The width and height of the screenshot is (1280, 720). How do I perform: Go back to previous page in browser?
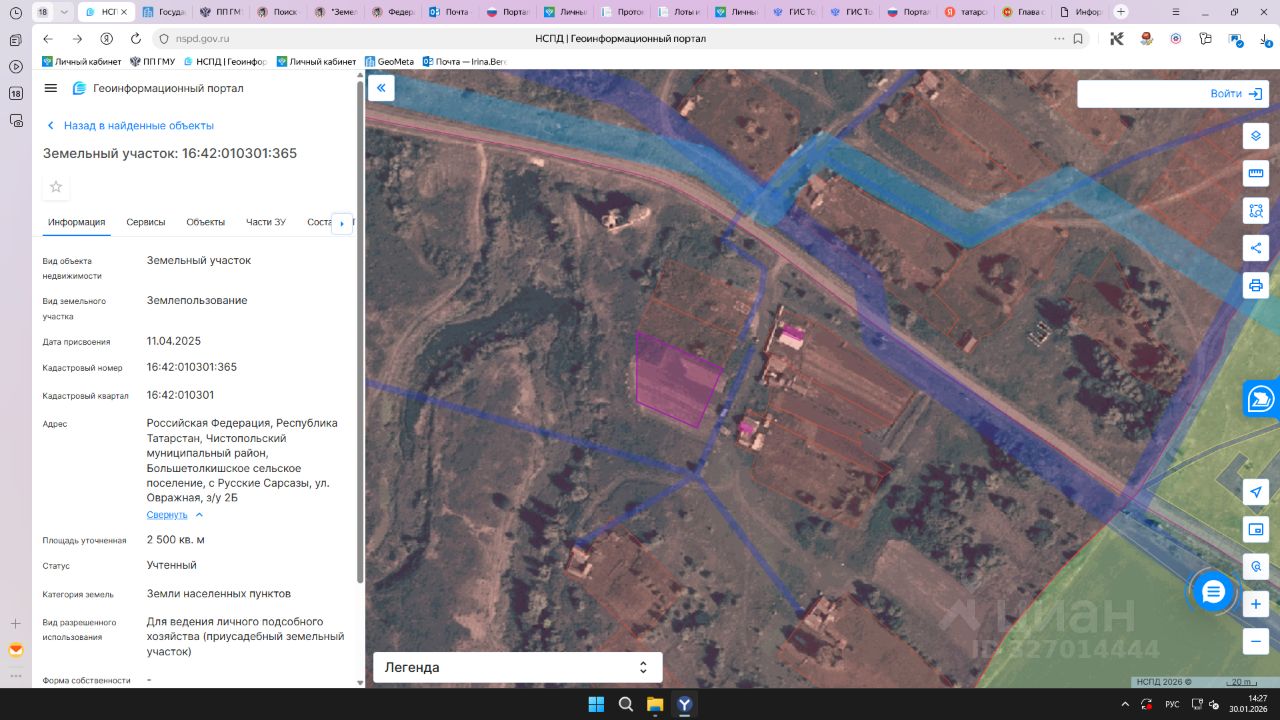tap(48, 39)
